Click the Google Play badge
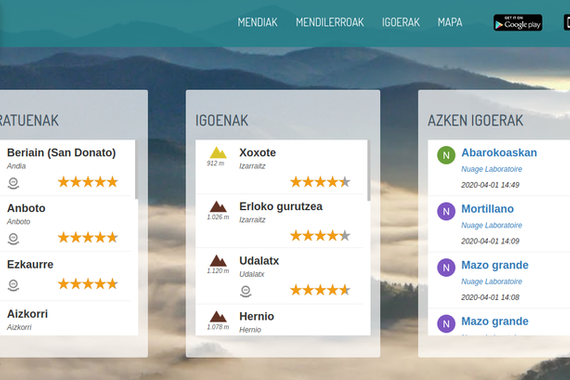 pos(518,23)
